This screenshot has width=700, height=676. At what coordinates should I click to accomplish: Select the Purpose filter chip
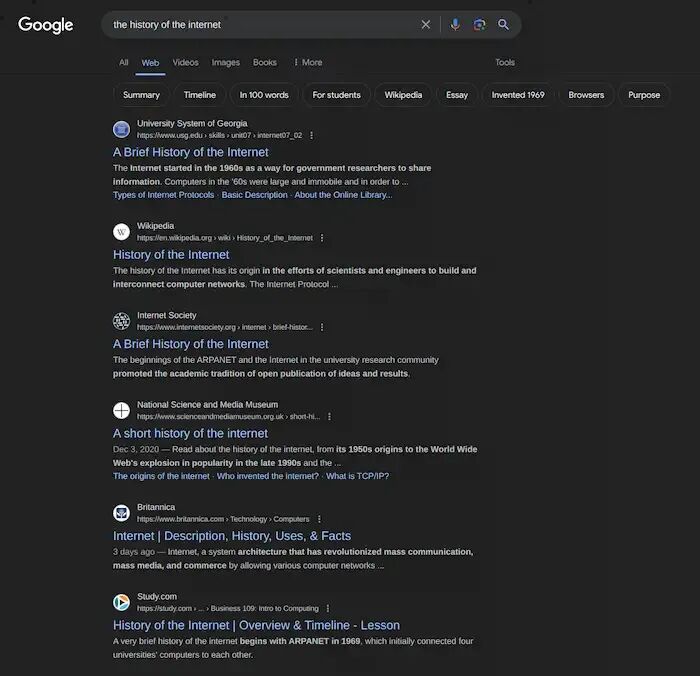click(x=644, y=95)
